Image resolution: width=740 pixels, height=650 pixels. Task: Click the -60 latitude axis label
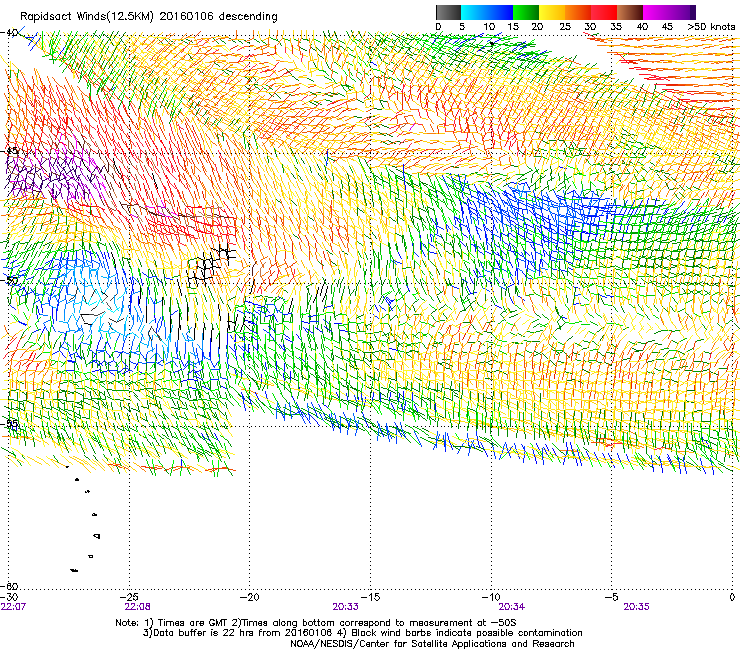(x=9, y=586)
